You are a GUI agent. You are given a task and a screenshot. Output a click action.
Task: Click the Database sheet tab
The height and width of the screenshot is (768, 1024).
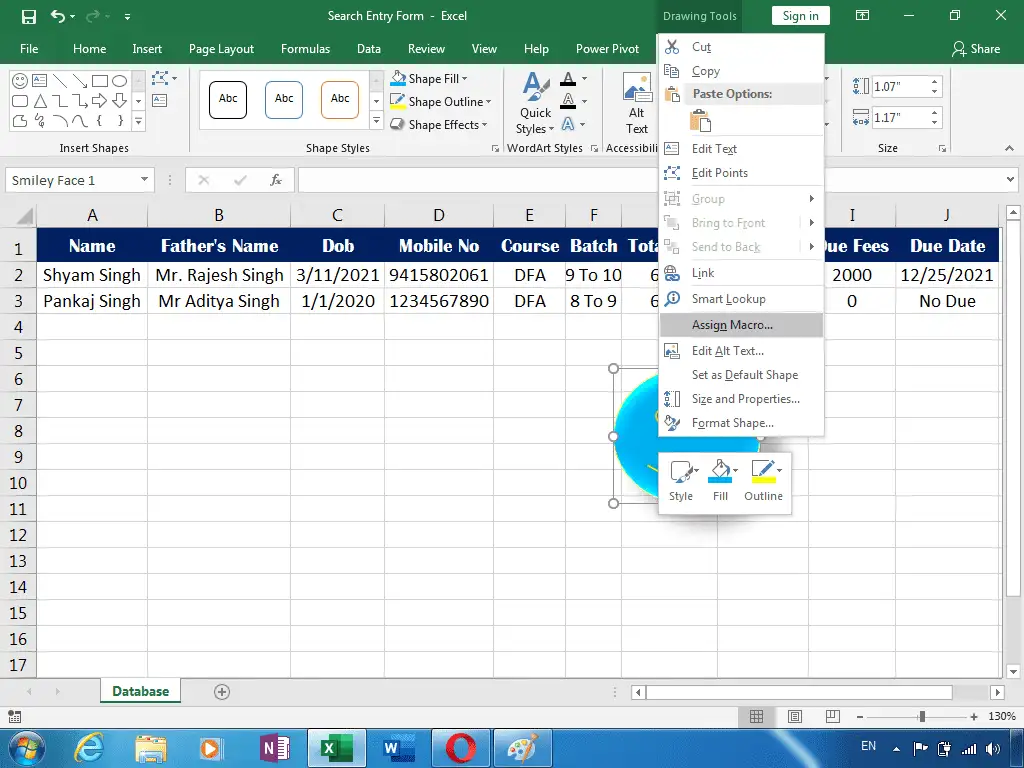pyautogui.click(x=140, y=691)
